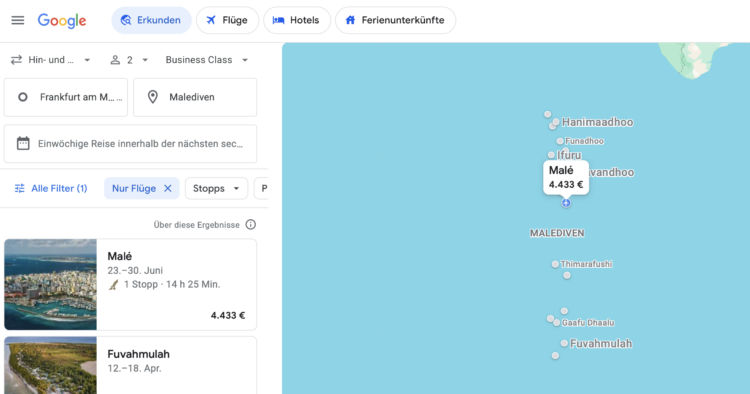Switch to the Erkunden tab
The width and height of the screenshot is (750, 394).
(x=151, y=20)
